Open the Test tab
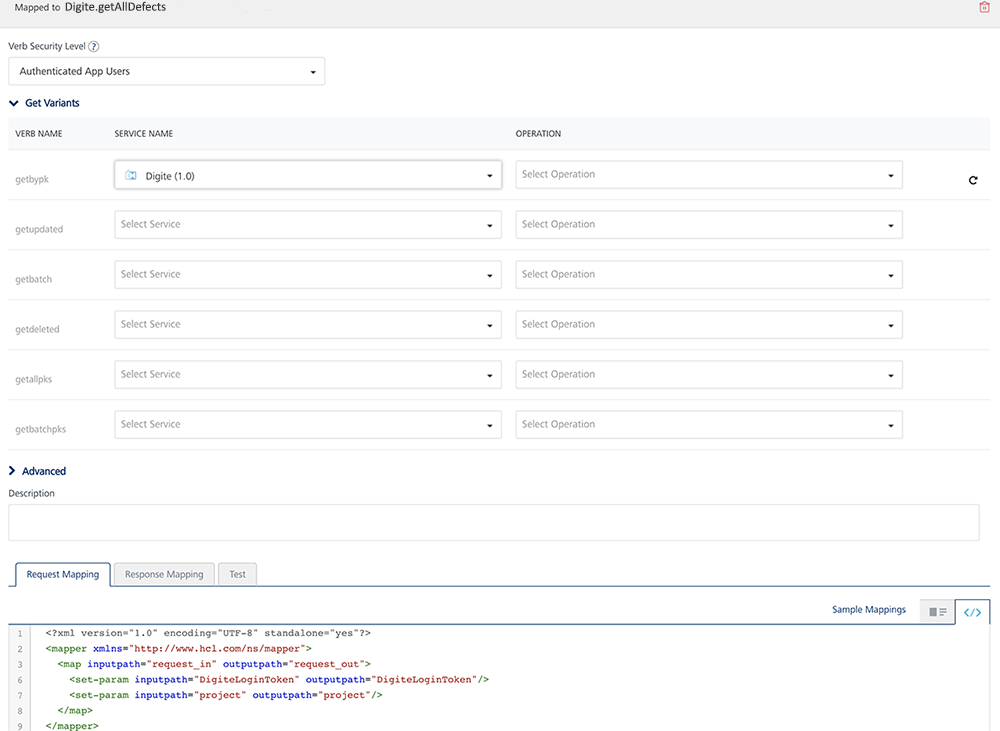This screenshot has width=1000, height=731. (x=237, y=574)
